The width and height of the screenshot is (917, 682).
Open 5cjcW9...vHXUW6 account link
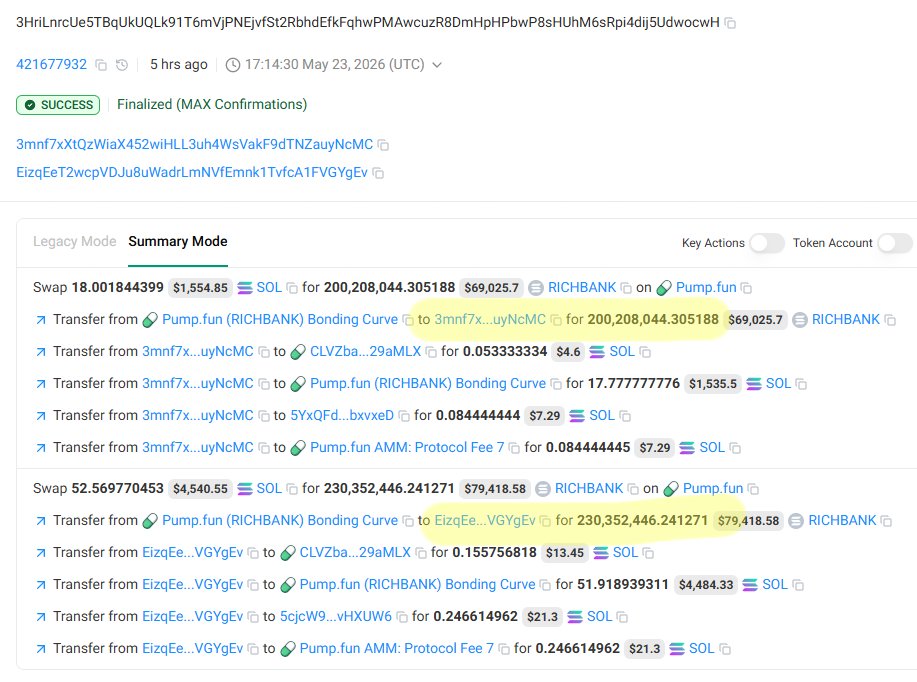point(336,616)
